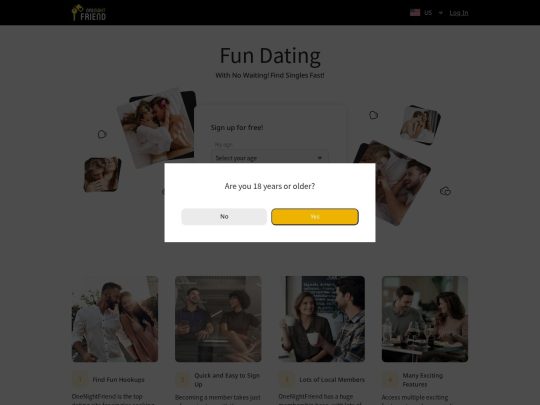Open the Log In link

[459, 13]
